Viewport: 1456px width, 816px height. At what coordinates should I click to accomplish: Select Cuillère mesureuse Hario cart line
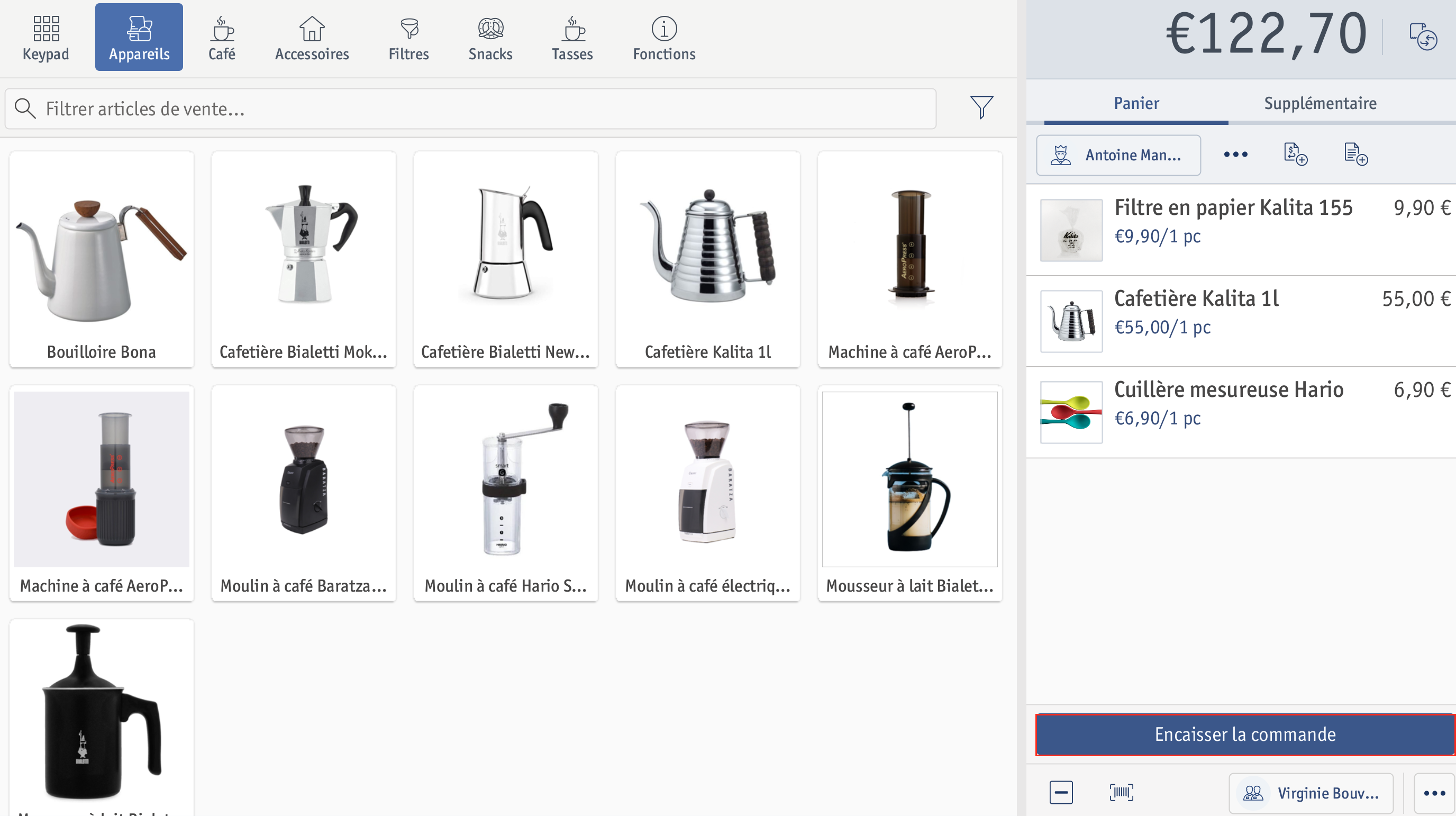click(x=1241, y=412)
